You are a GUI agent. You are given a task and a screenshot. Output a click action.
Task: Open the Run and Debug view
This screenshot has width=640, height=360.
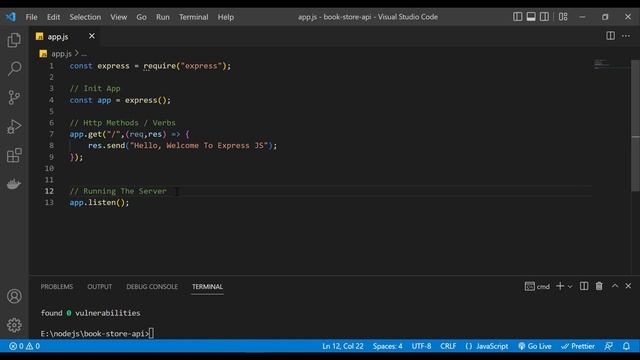pyautogui.click(x=14, y=127)
